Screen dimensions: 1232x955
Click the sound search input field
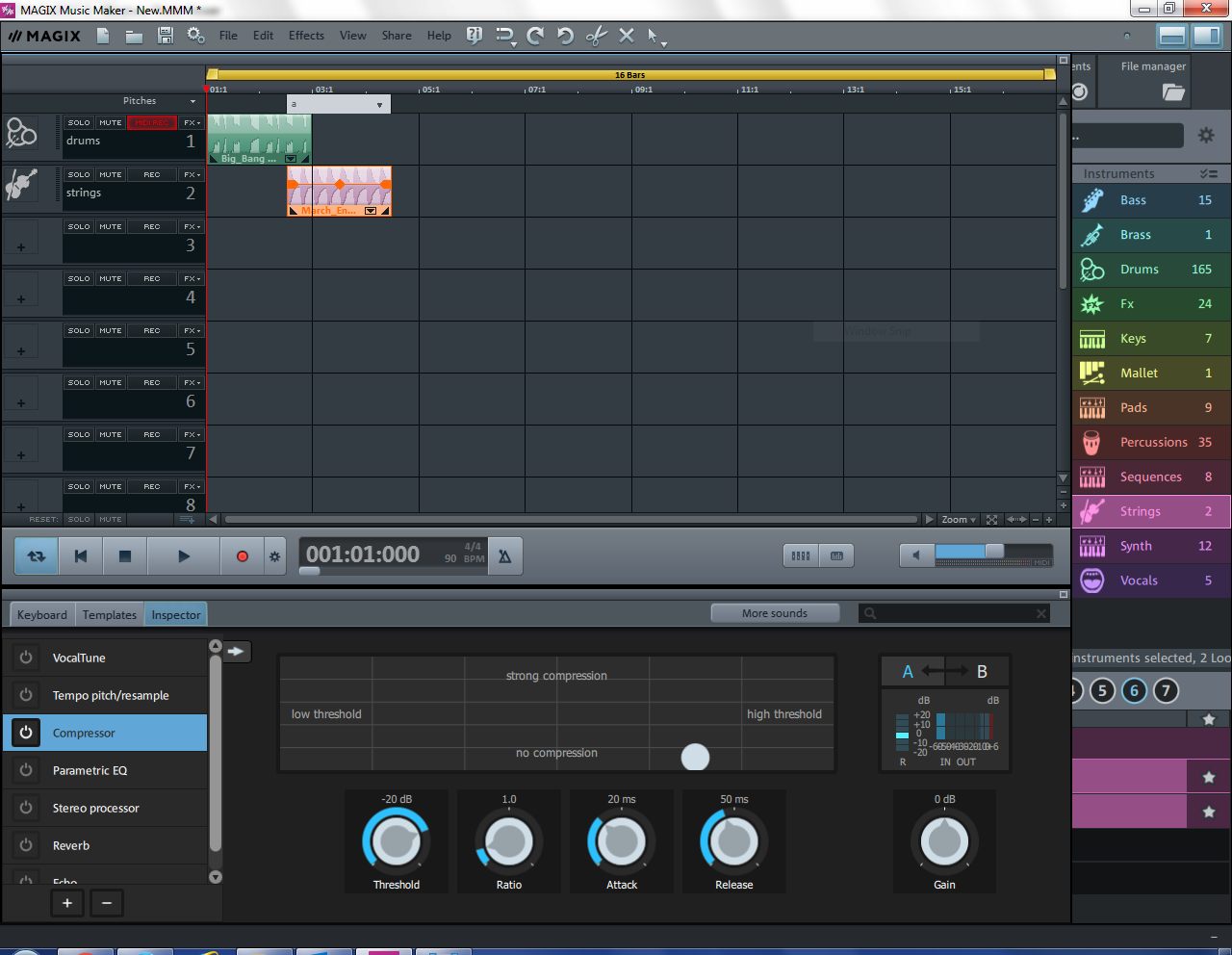[954, 613]
